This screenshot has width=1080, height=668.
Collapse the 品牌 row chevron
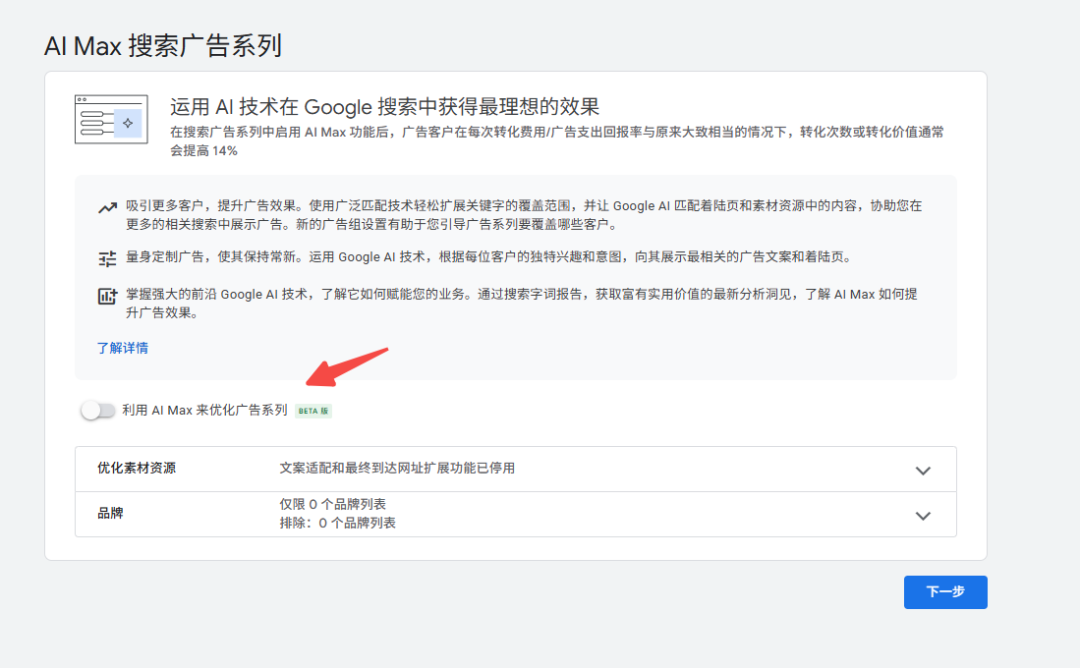tap(924, 515)
